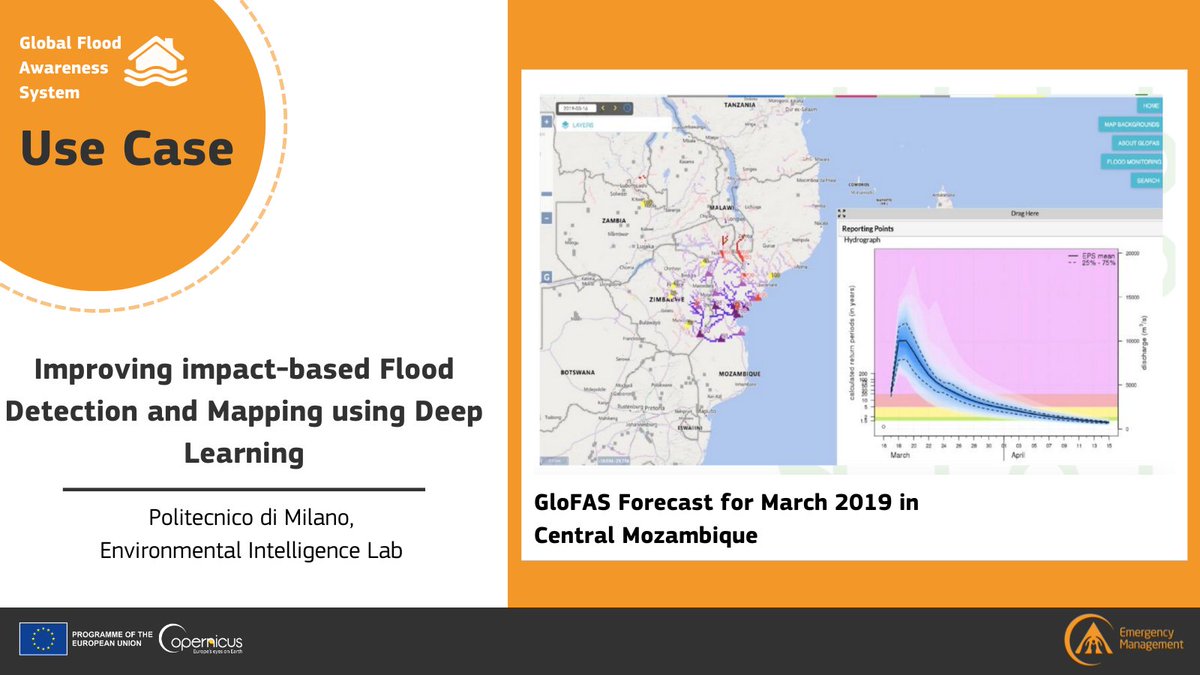This screenshot has width=1200, height=675.
Task: Click the Copernicus logo in footer
Action: click(201, 640)
